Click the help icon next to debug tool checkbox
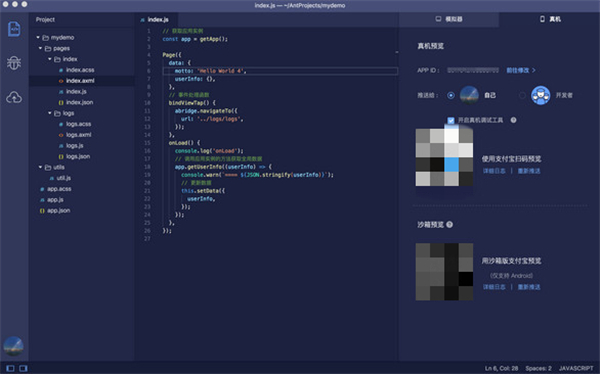 tap(514, 120)
